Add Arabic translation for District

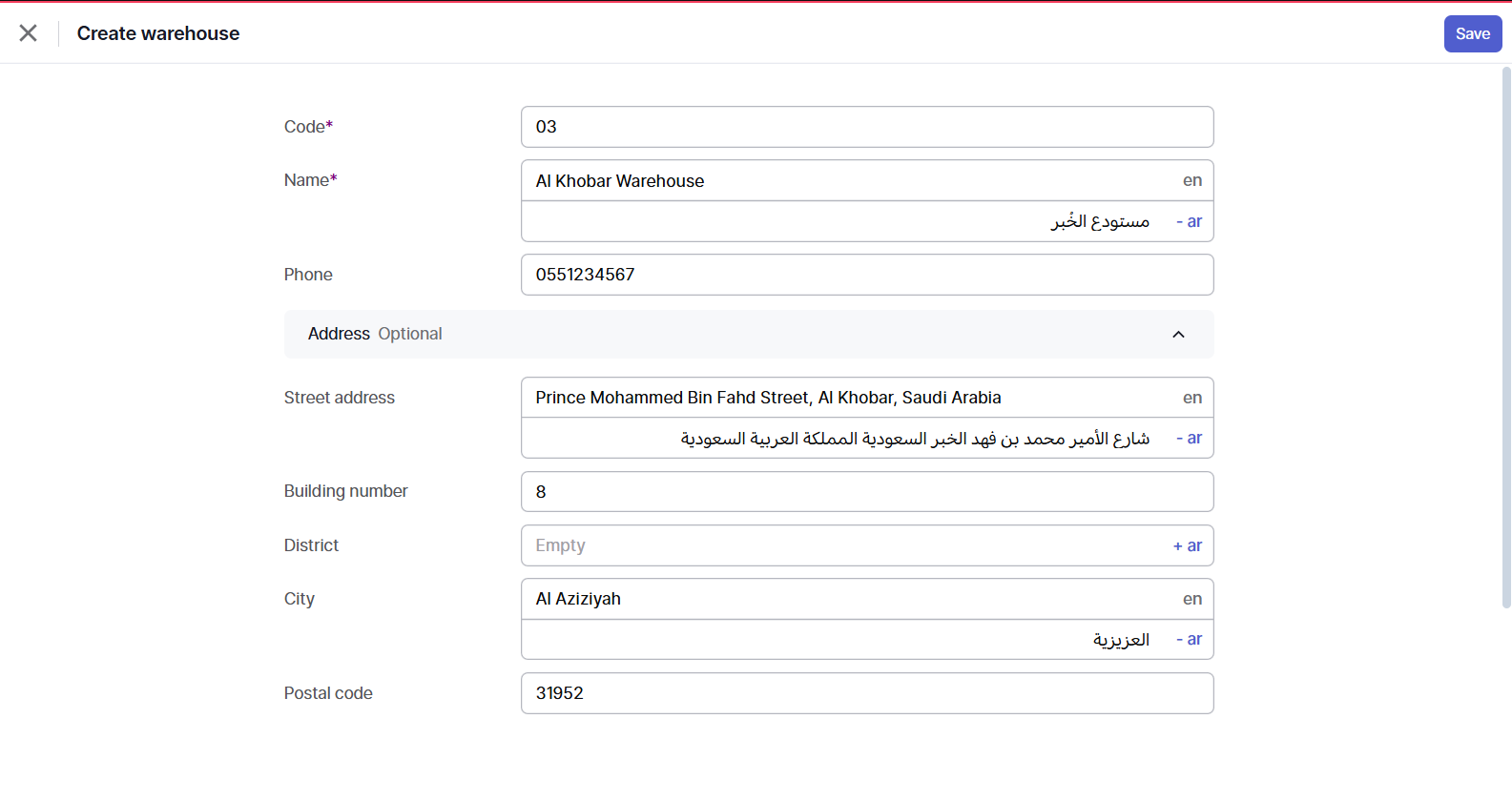click(x=1188, y=545)
